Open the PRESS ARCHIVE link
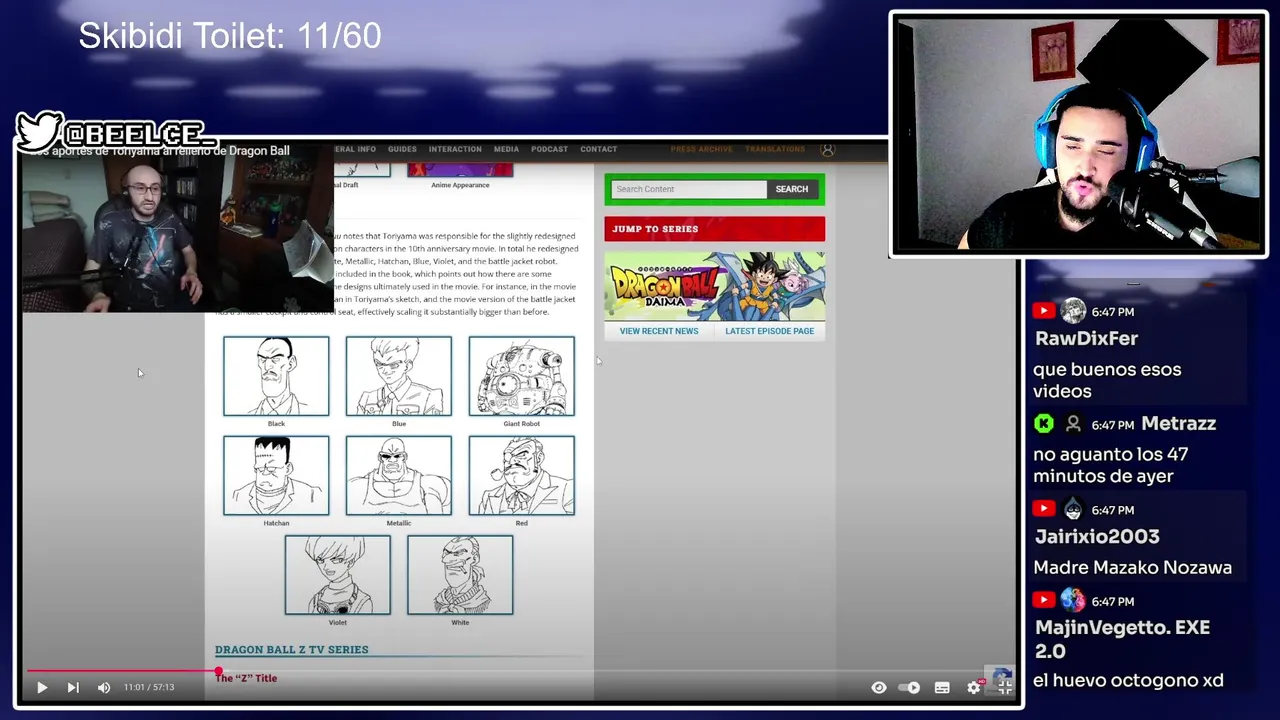 point(701,149)
